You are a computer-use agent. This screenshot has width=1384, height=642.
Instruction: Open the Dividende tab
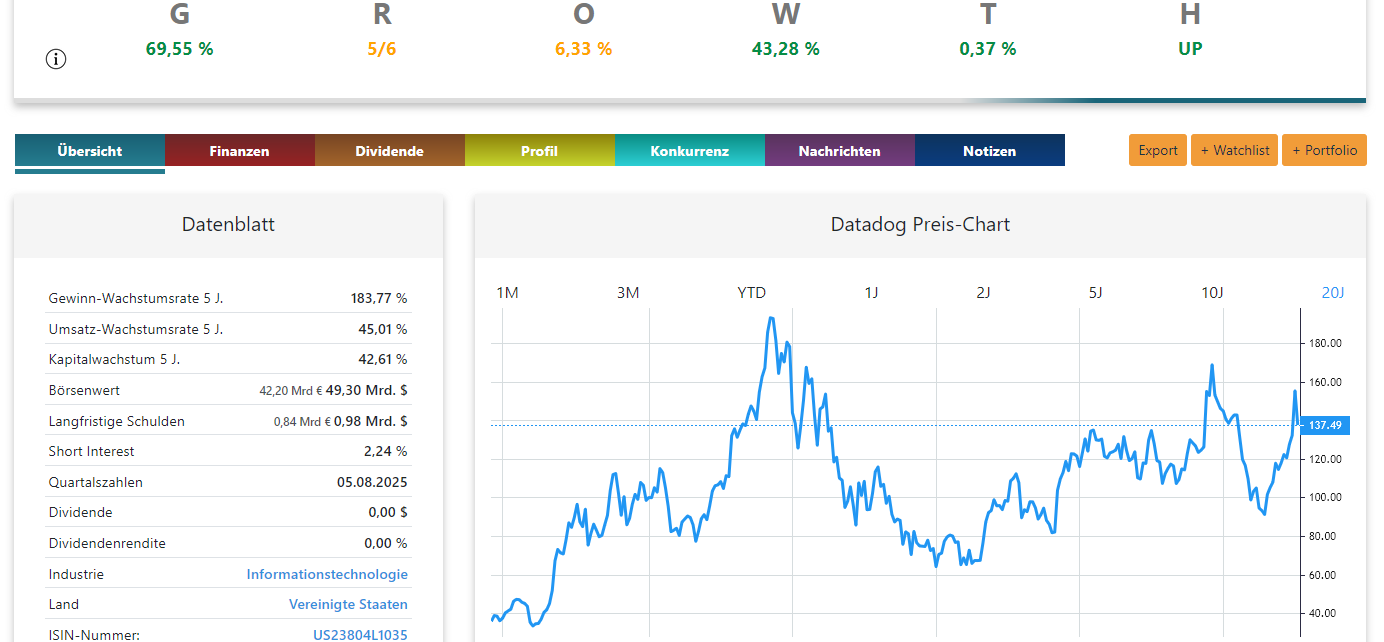(x=390, y=151)
